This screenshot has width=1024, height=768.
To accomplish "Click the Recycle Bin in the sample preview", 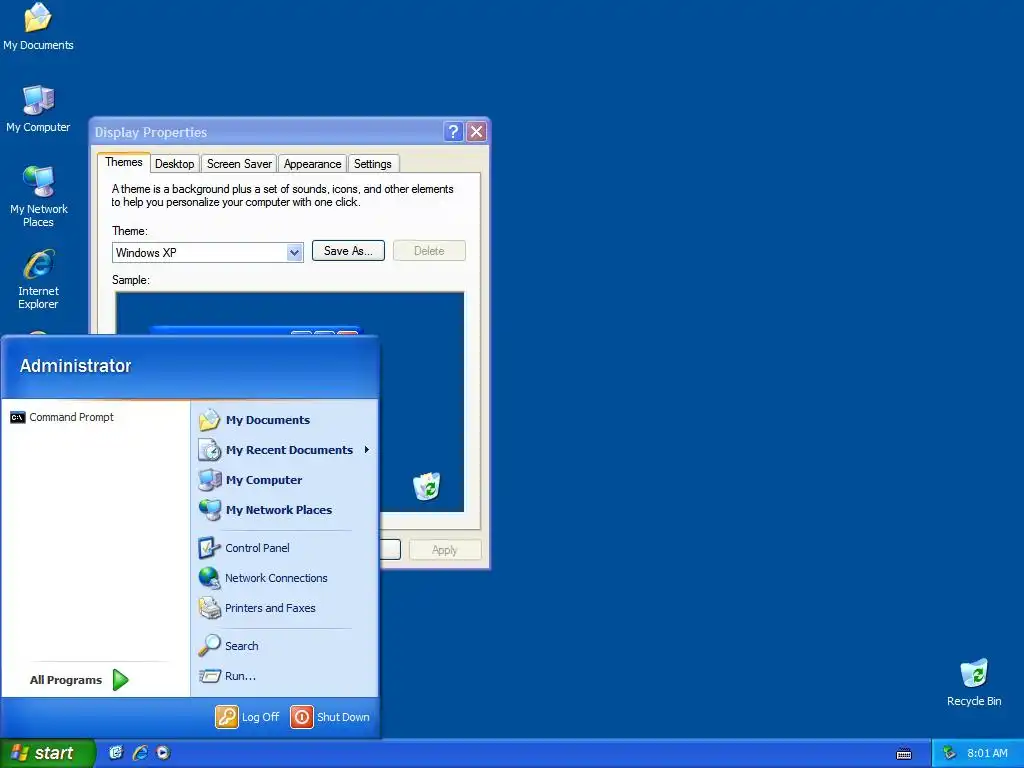I will [427, 486].
